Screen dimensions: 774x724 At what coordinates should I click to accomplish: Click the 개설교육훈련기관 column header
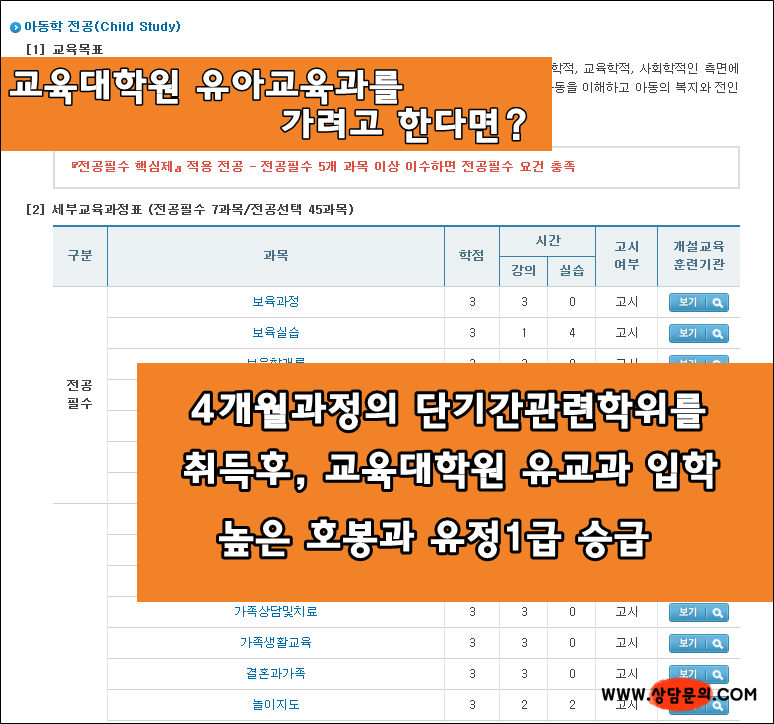click(698, 256)
